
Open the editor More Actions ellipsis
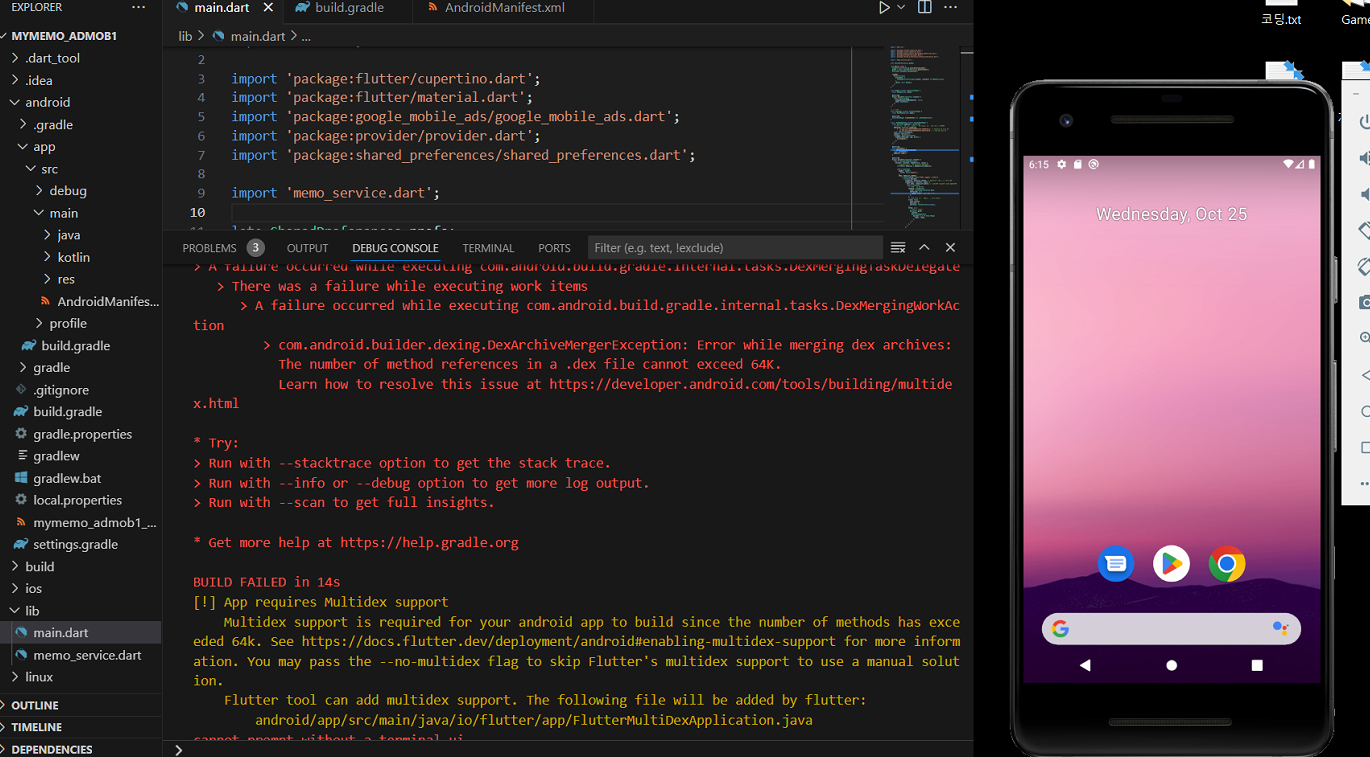951,8
